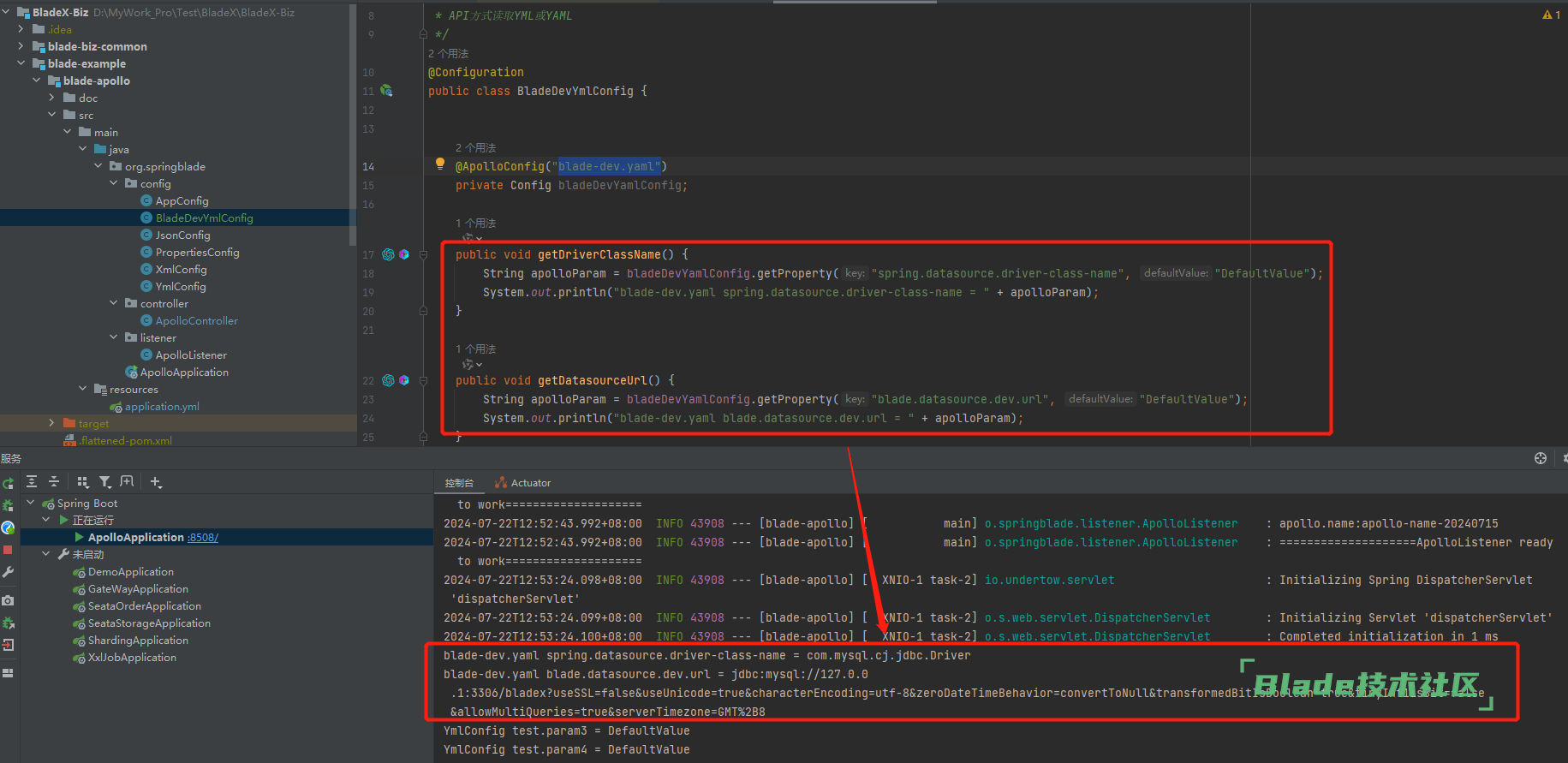Click the profiler run icon in Services sidebar
Screen dimensions: 1568x763
pyautogui.click(x=8, y=528)
